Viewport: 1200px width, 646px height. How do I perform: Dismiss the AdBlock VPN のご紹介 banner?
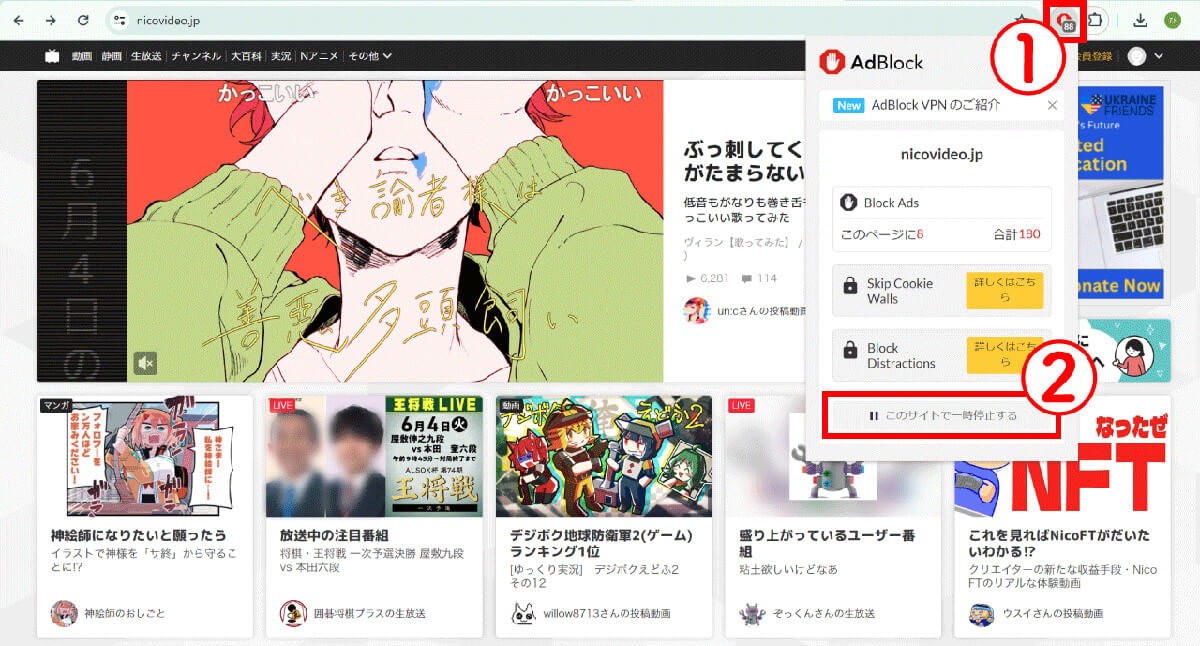click(1052, 105)
